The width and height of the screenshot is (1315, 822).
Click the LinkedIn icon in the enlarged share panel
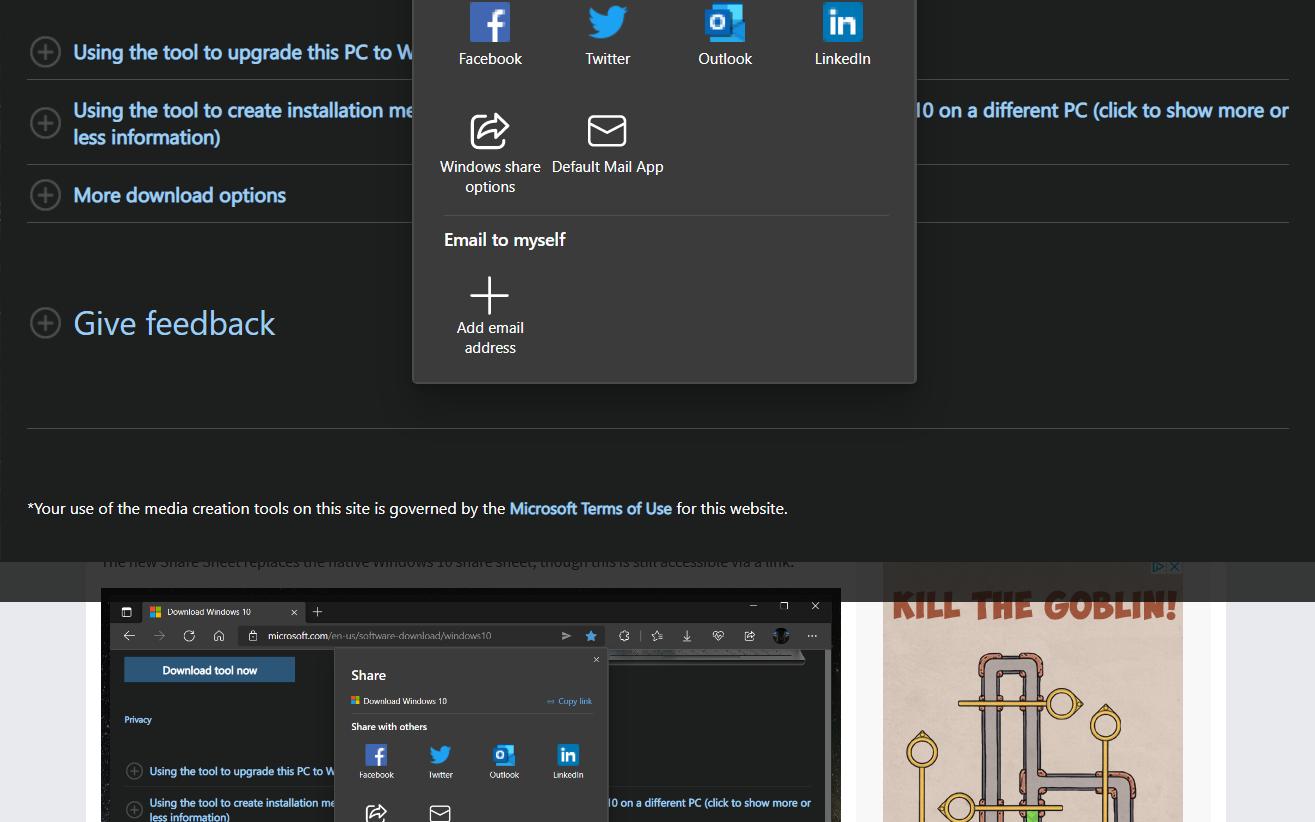tap(843, 22)
